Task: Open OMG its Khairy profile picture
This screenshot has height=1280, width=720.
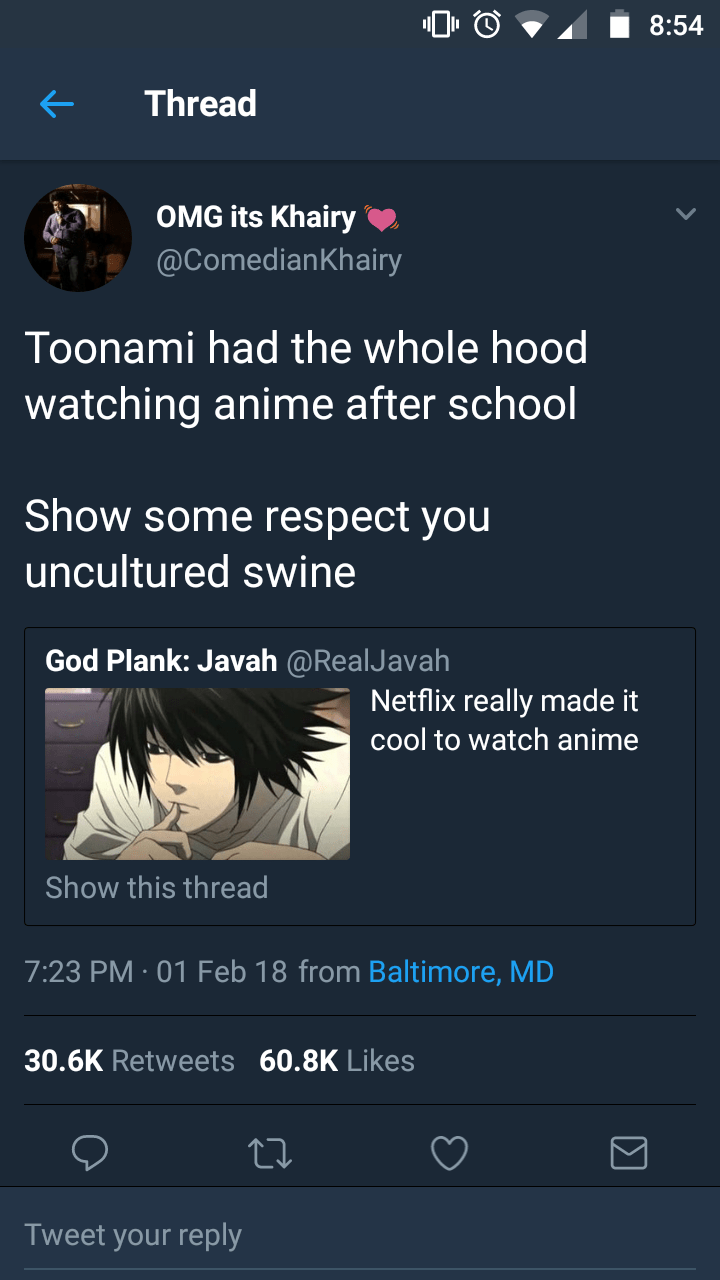Action: tap(78, 238)
